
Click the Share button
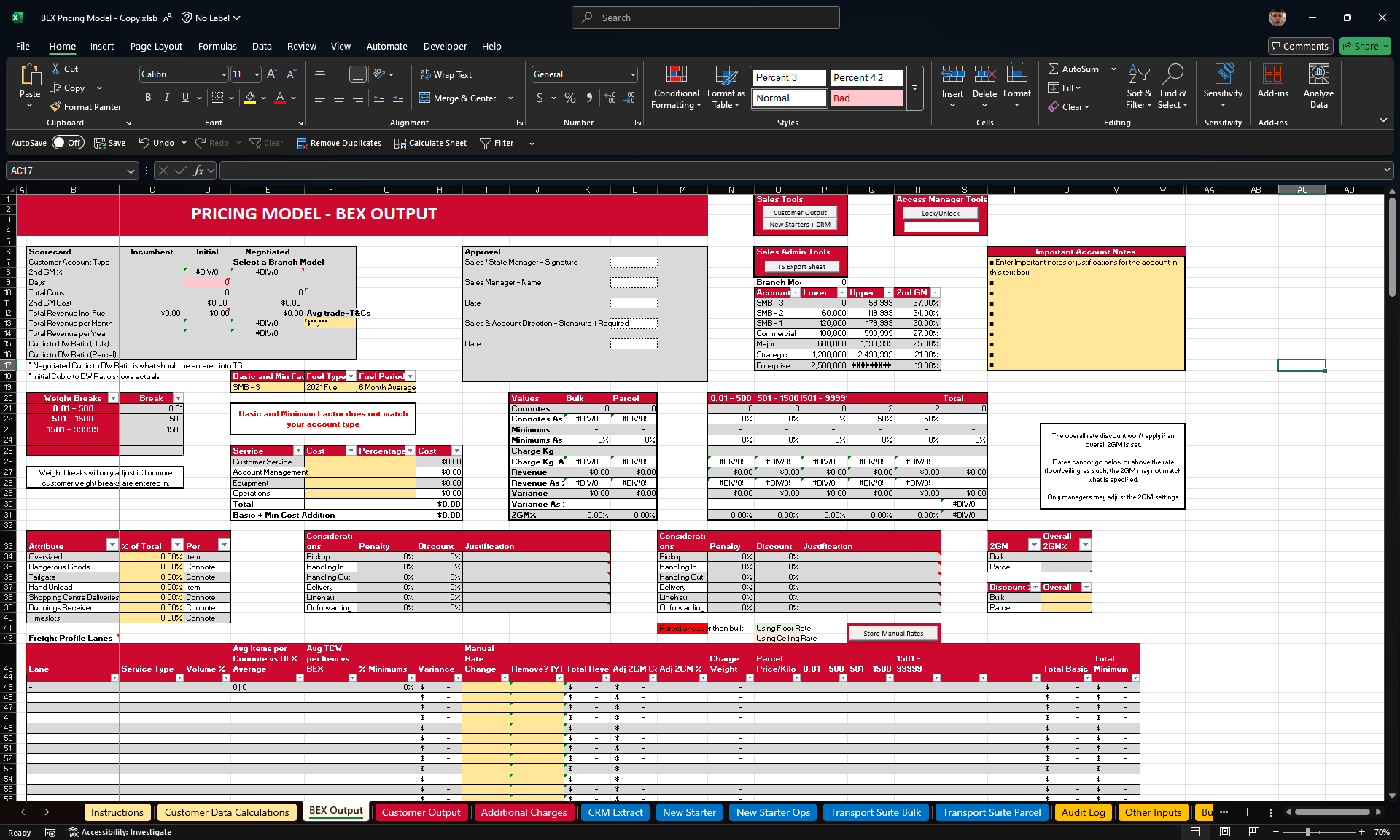(x=1366, y=46)
